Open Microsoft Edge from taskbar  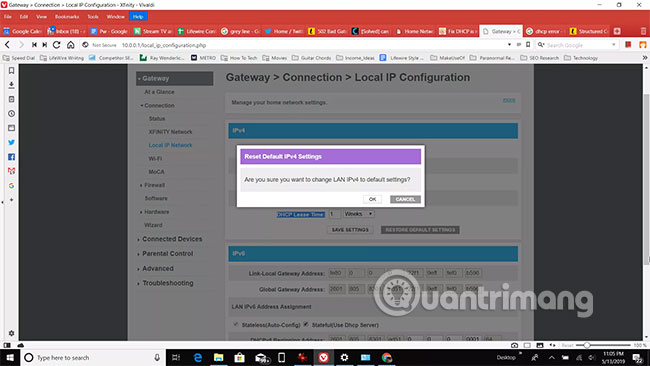tap(198, 357)
